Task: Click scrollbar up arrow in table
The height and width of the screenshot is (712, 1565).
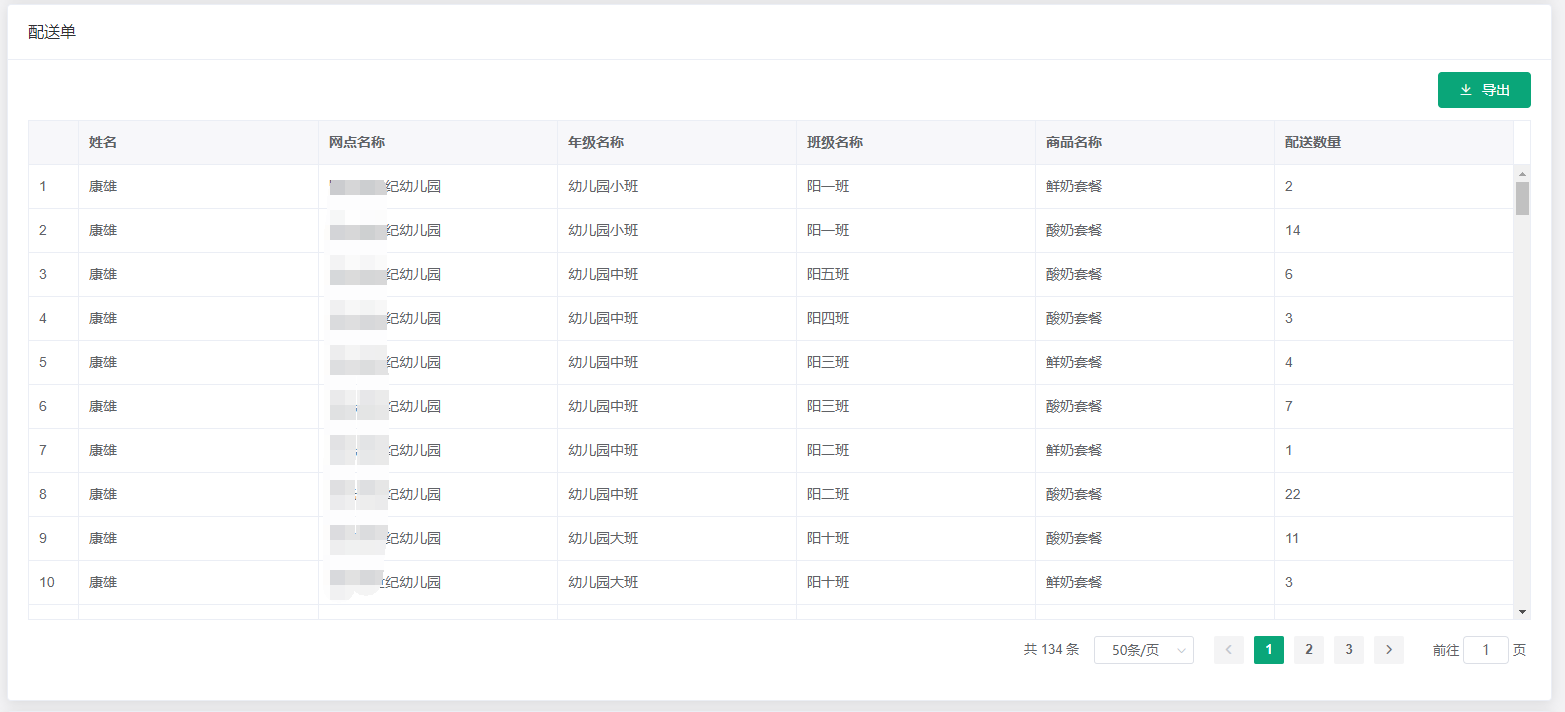Action: pos(1522,173)
